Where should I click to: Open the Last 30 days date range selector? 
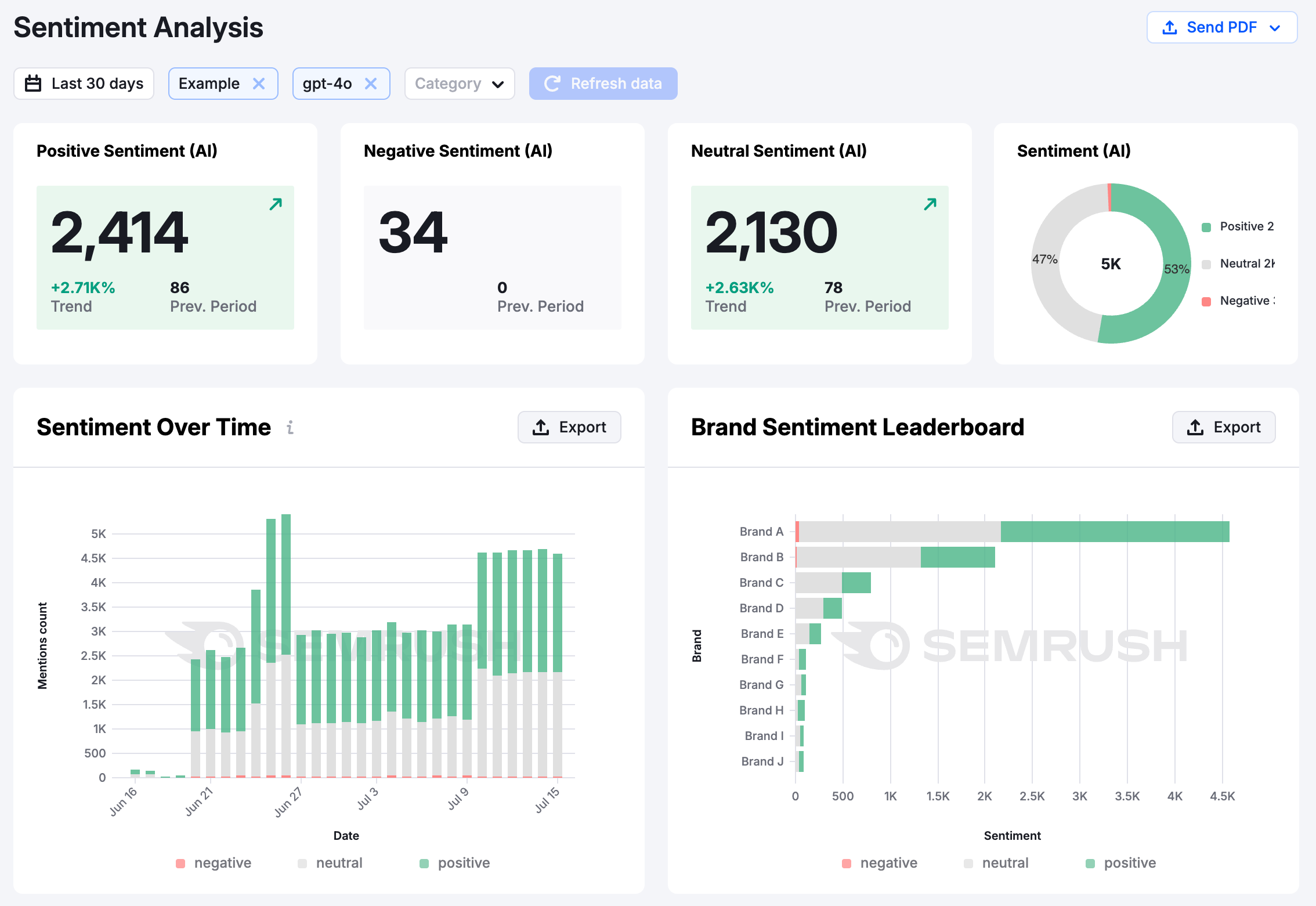(83, 83)
